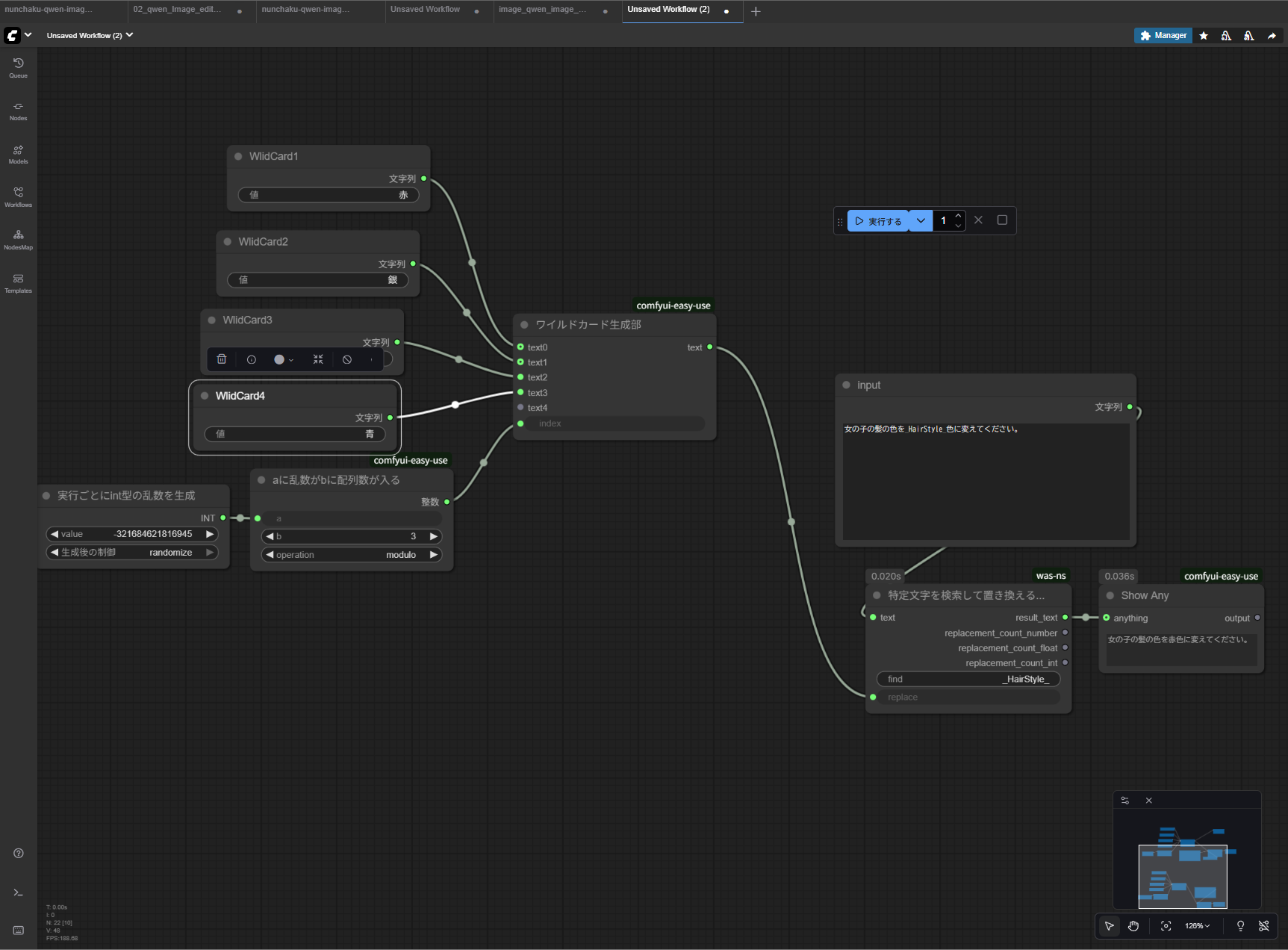Click the trash icon in node toolbar
Screen dimensions: 1288x950
(x=222, y=359)
